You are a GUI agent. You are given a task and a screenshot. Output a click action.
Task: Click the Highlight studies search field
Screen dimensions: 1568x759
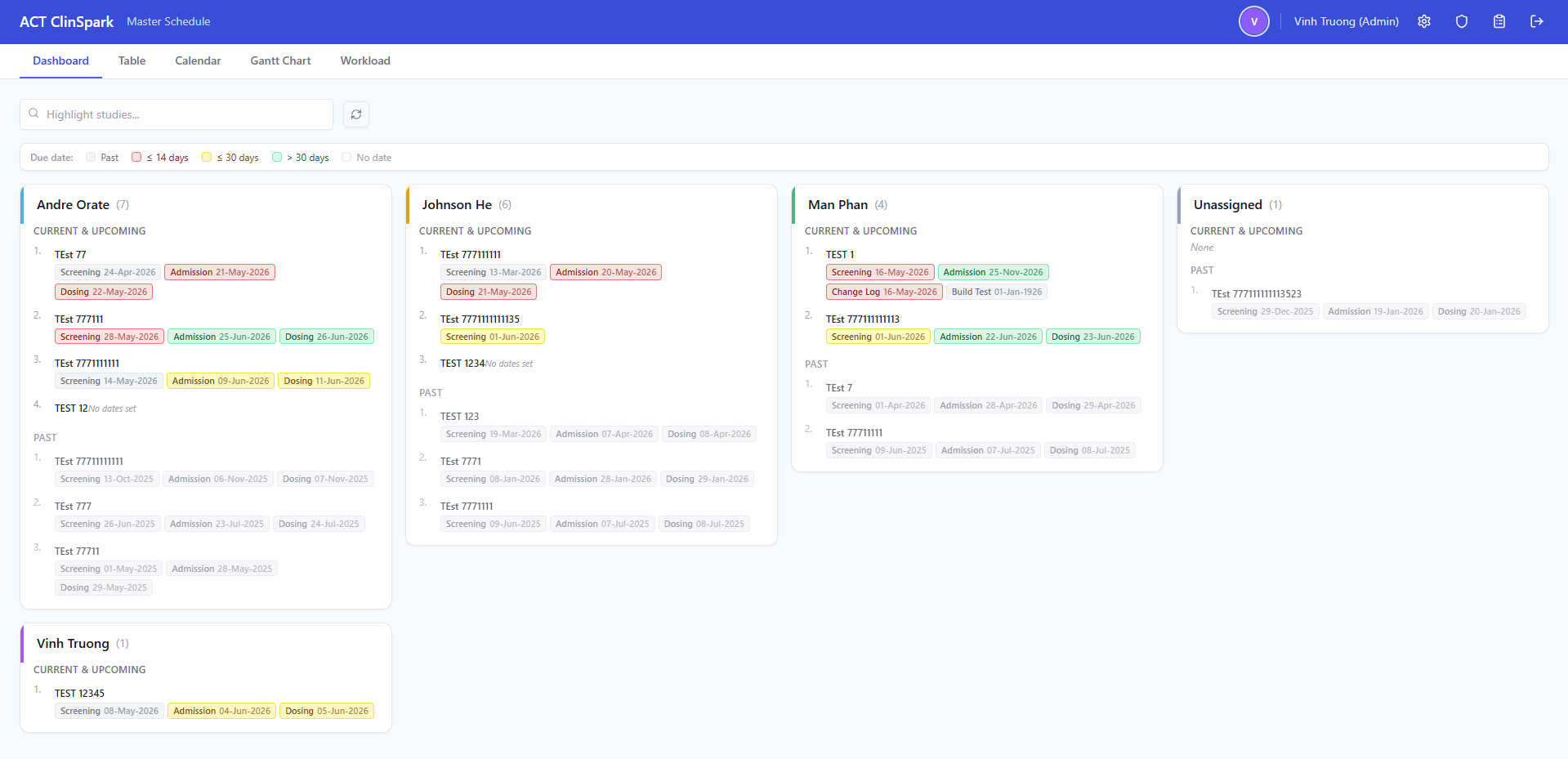point(176,114)
